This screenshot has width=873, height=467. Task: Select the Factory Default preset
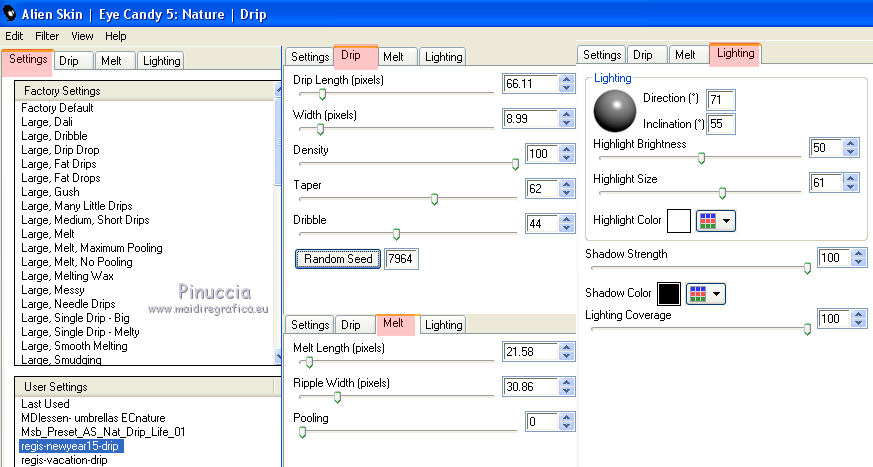[x=57, y=108]
